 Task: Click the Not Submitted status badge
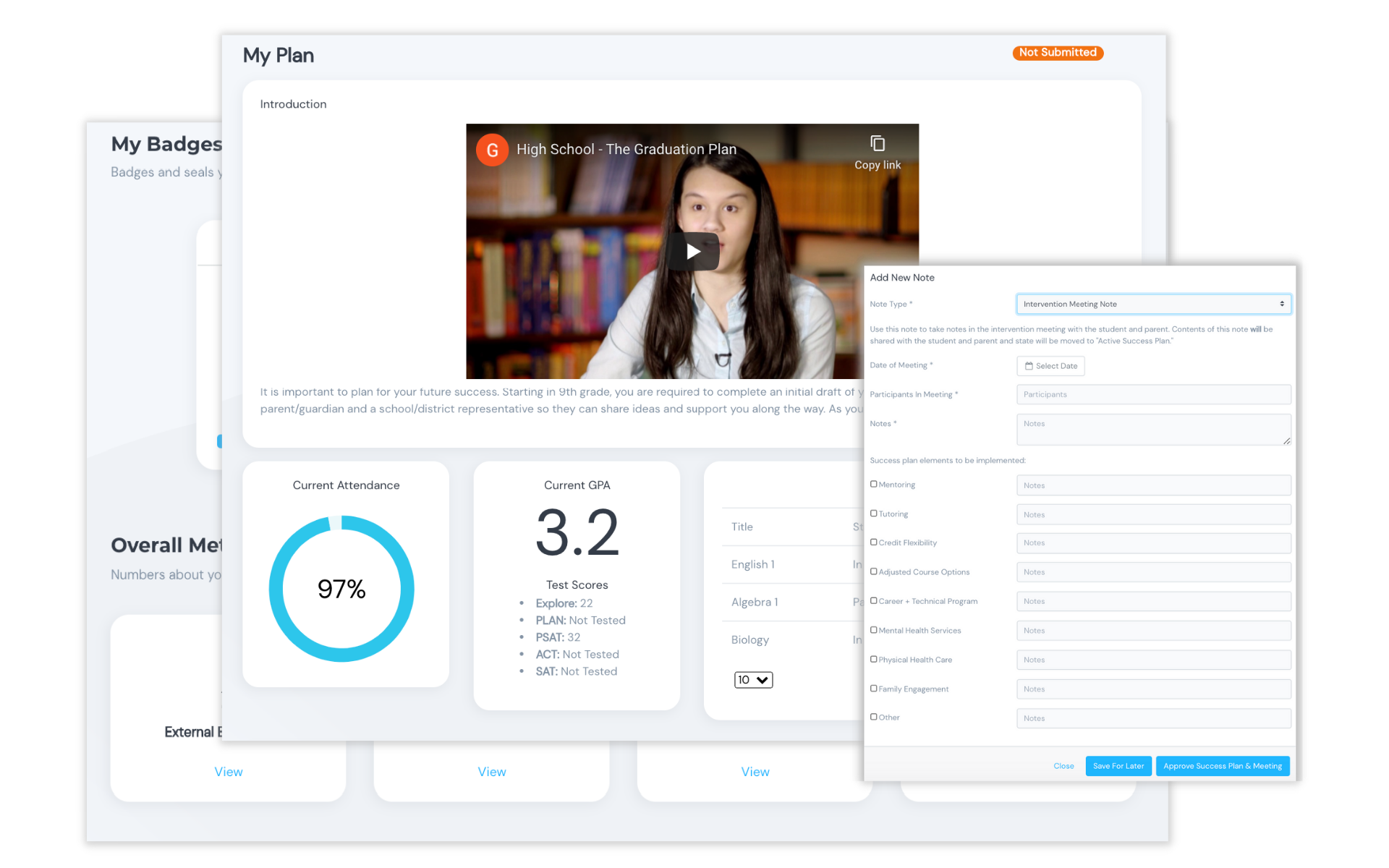[1057, 53]
